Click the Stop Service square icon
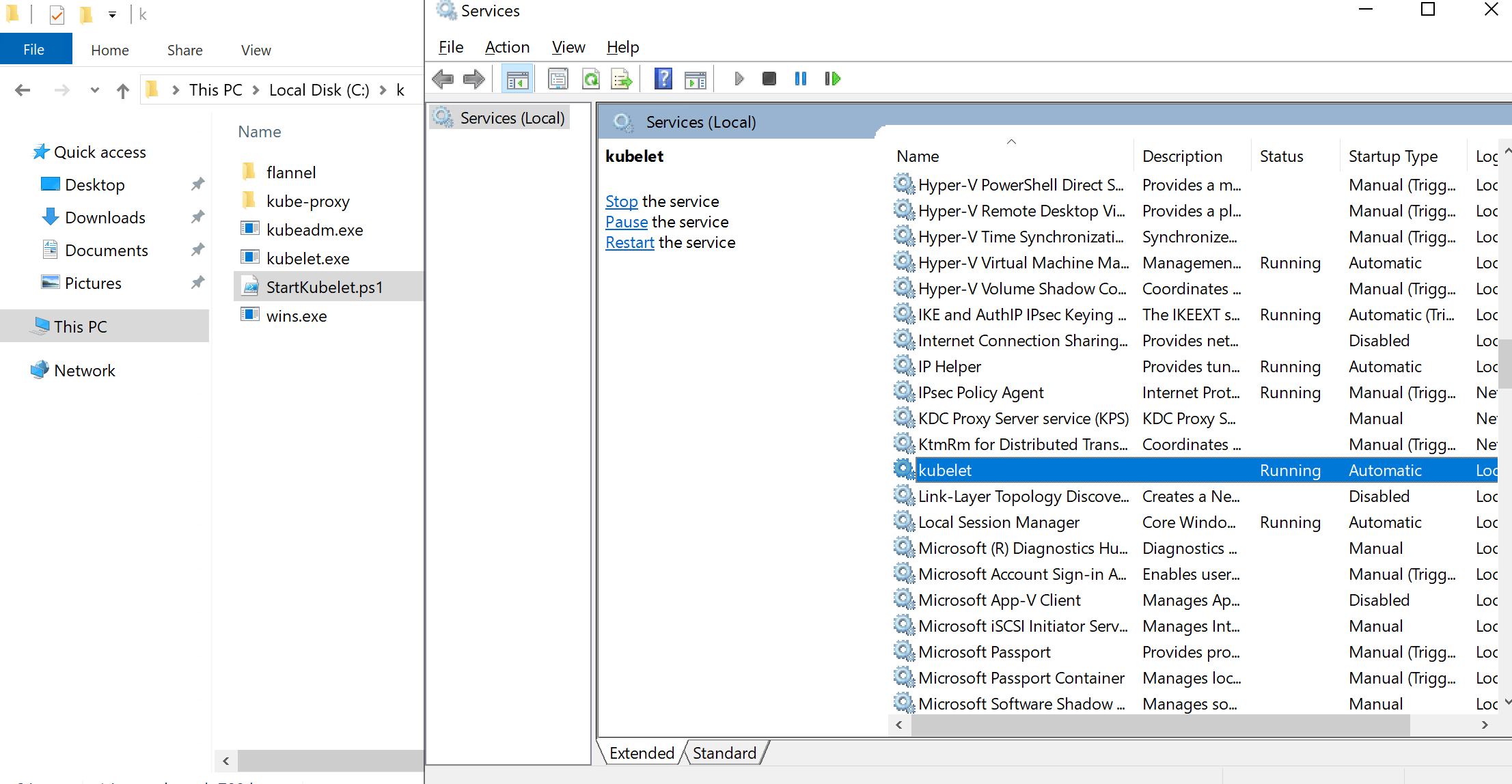Screen dimensions: 1512x784 tap(769, 79)
